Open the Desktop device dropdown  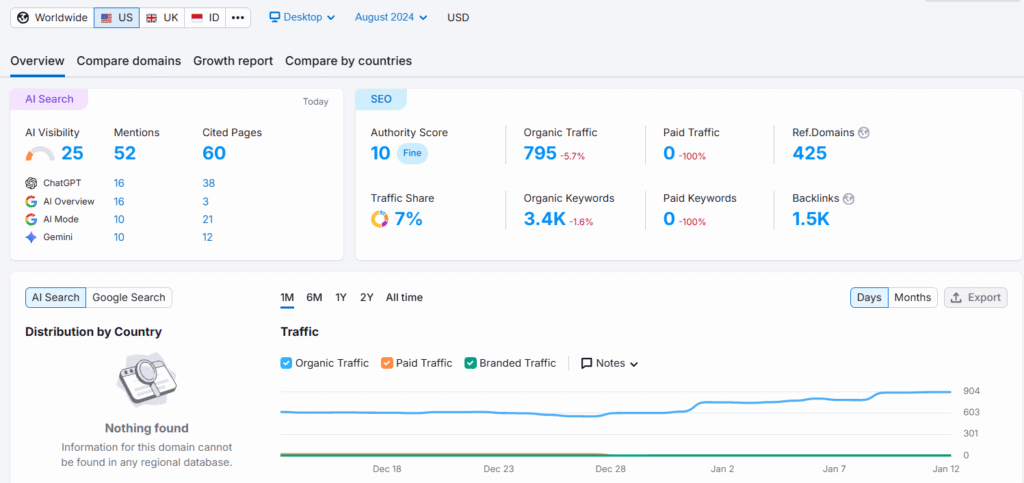(302, 17)
